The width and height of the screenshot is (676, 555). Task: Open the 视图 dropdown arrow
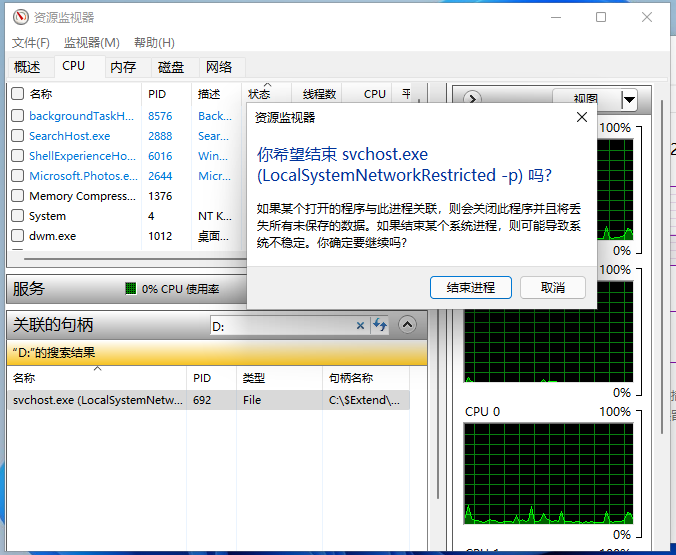pyautogui.click(x=628, y=99)
